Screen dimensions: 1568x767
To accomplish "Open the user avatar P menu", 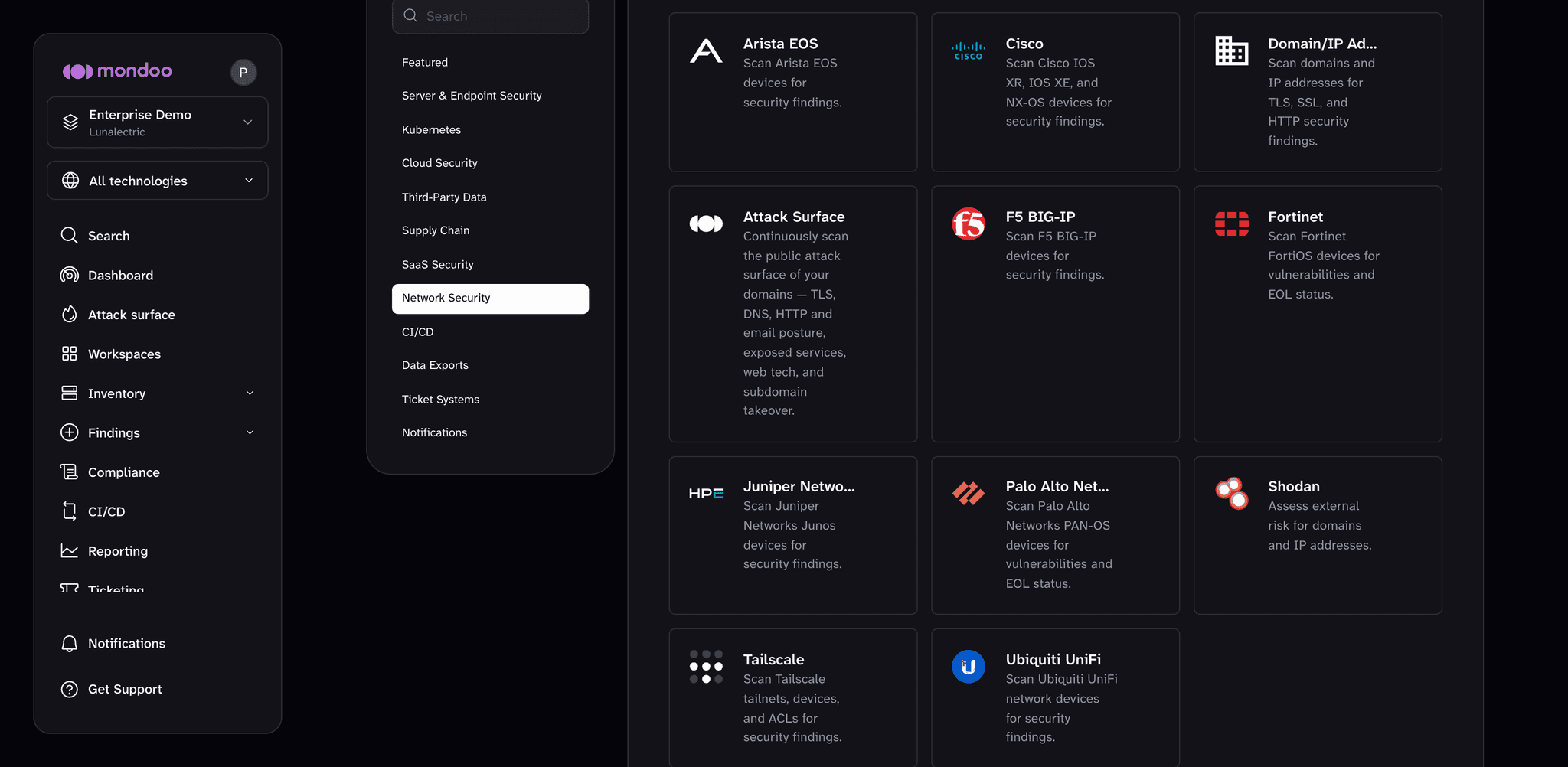I will click(243, 73).
